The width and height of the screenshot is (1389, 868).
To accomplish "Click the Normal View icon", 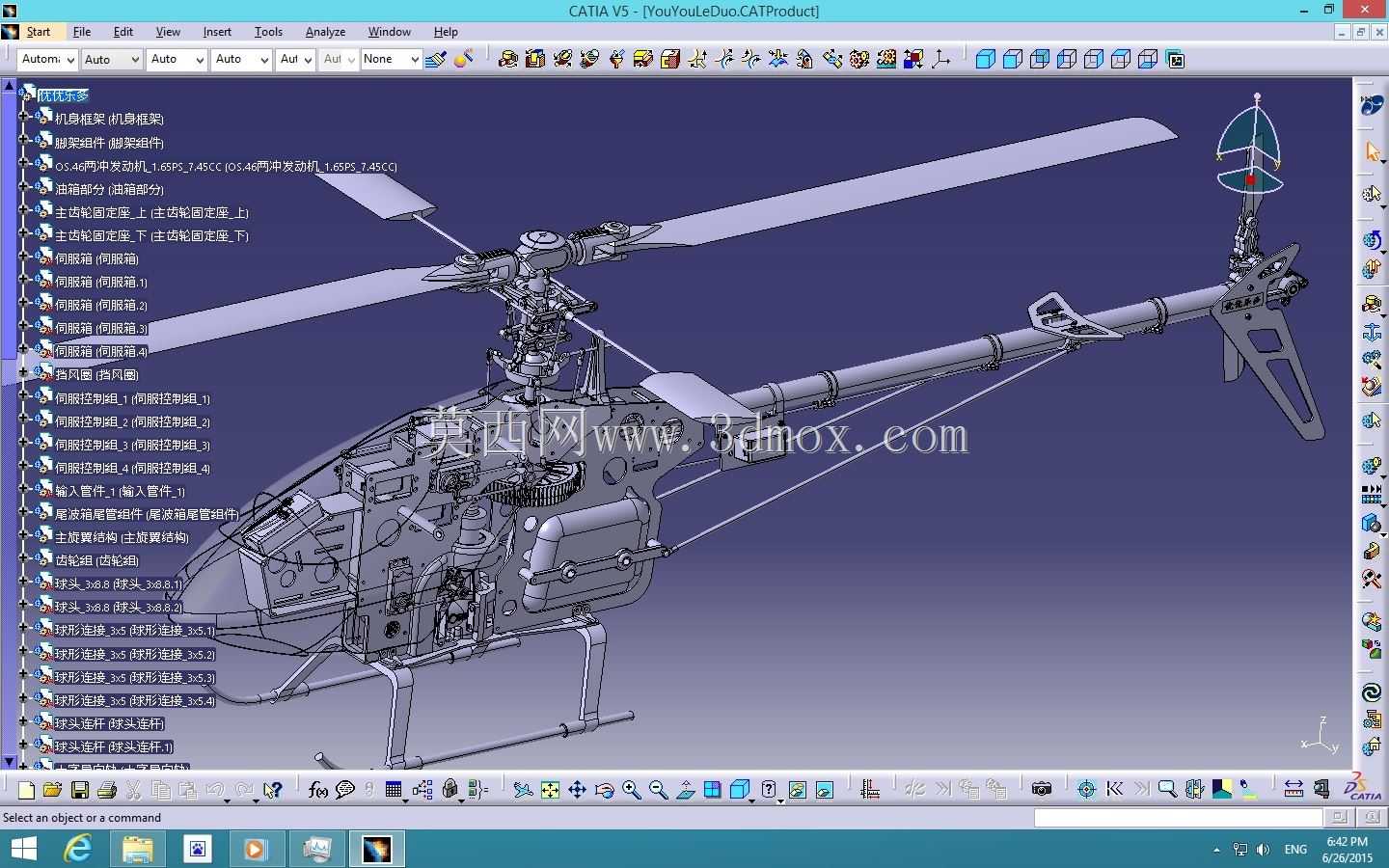I will pos(686,790).
